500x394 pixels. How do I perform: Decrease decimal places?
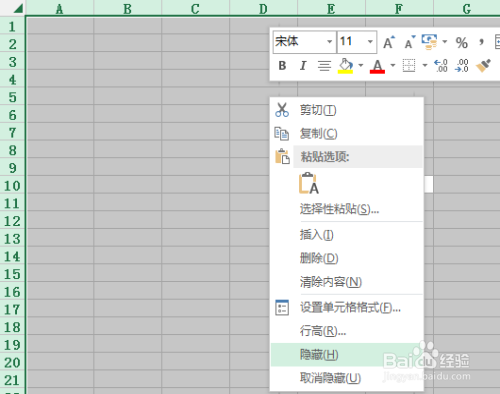462,66
